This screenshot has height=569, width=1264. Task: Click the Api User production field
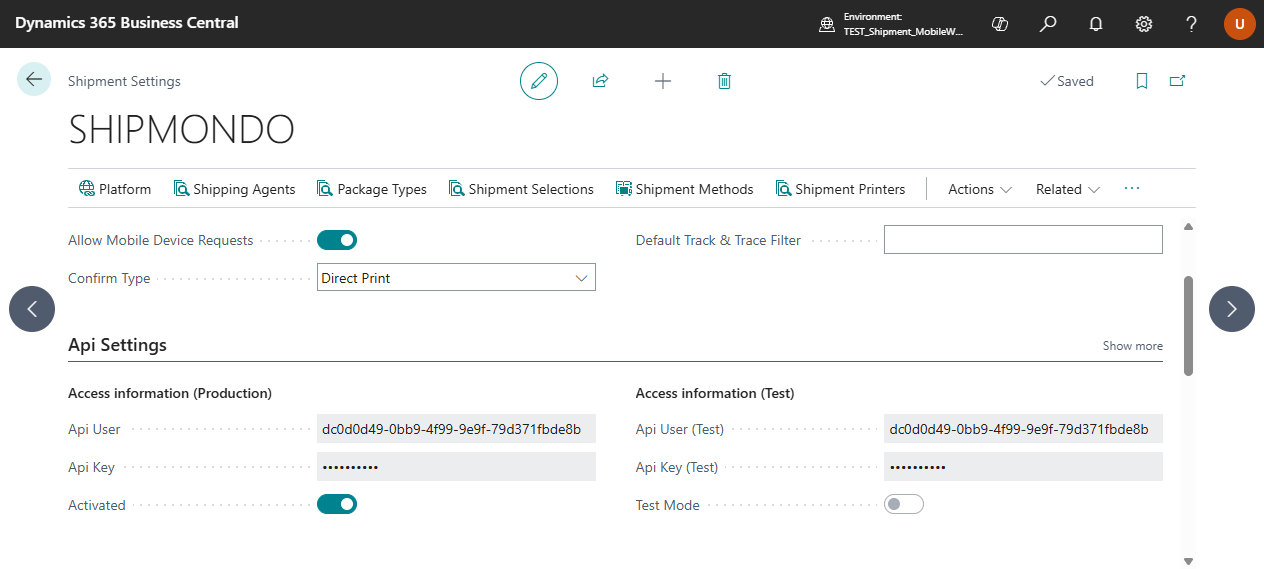[456, 429]
